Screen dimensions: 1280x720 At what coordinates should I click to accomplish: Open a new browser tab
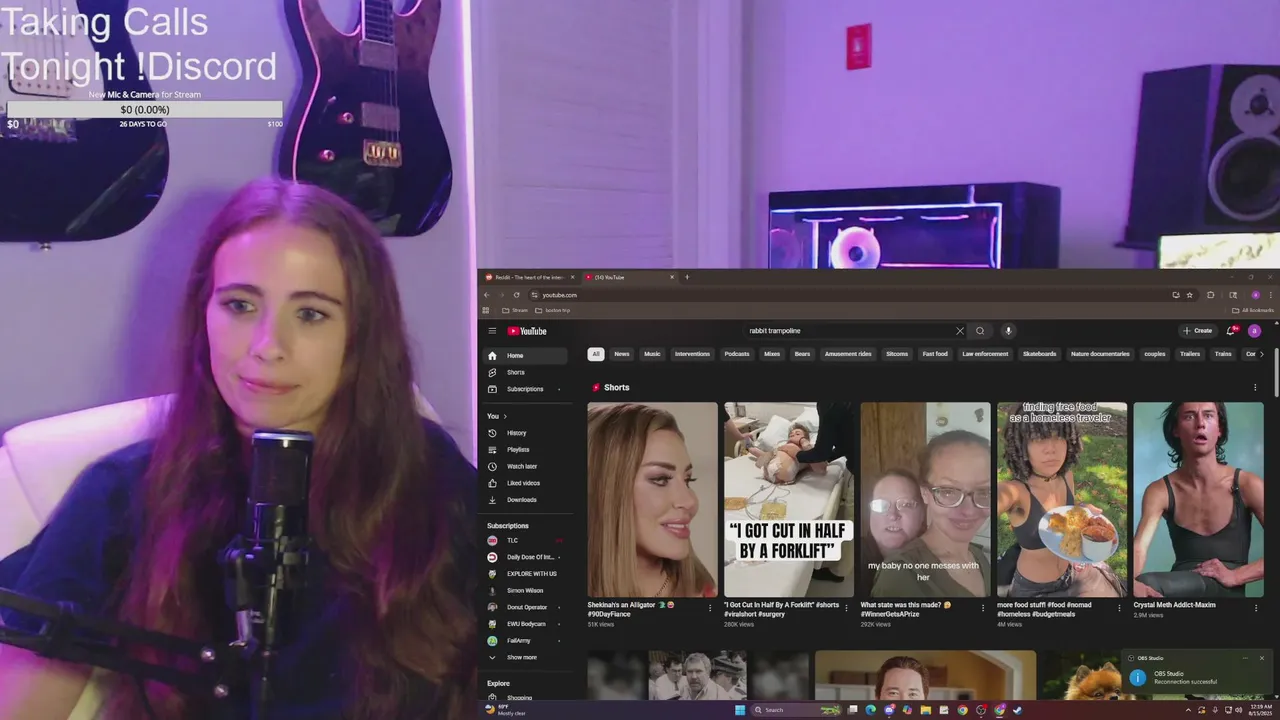coord(687,277)
